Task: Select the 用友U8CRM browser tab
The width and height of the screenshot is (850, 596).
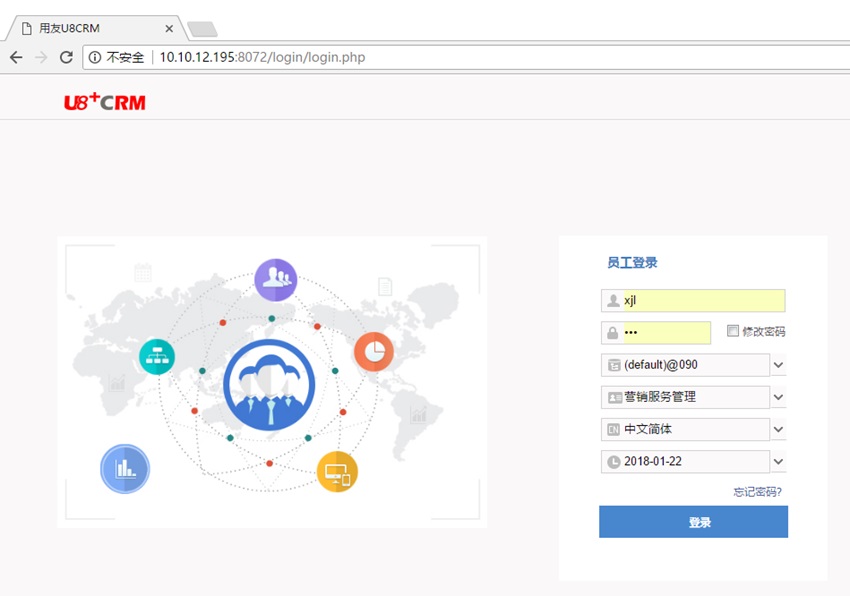Action: point(96,28)
